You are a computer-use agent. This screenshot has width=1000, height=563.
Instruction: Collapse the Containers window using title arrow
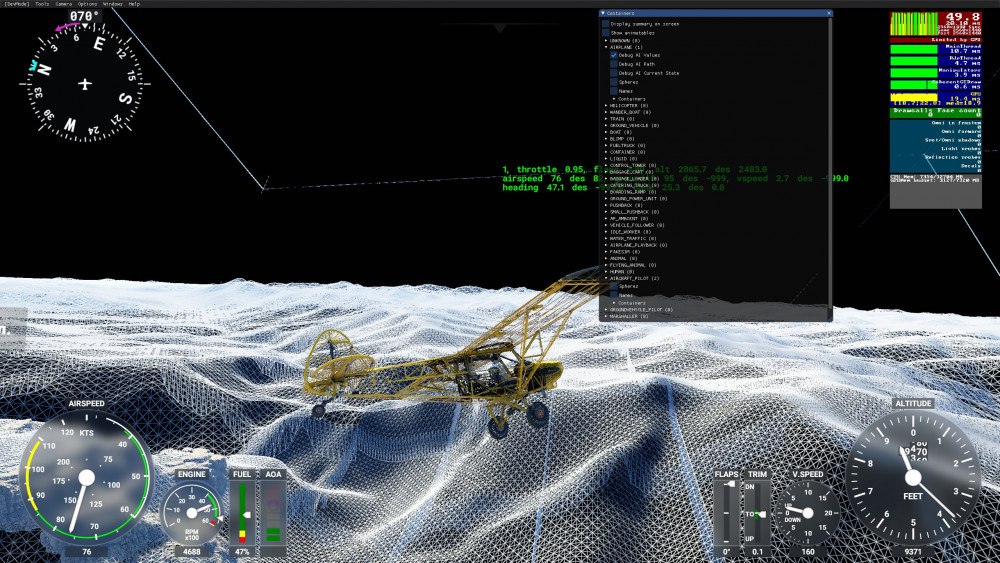603,13
